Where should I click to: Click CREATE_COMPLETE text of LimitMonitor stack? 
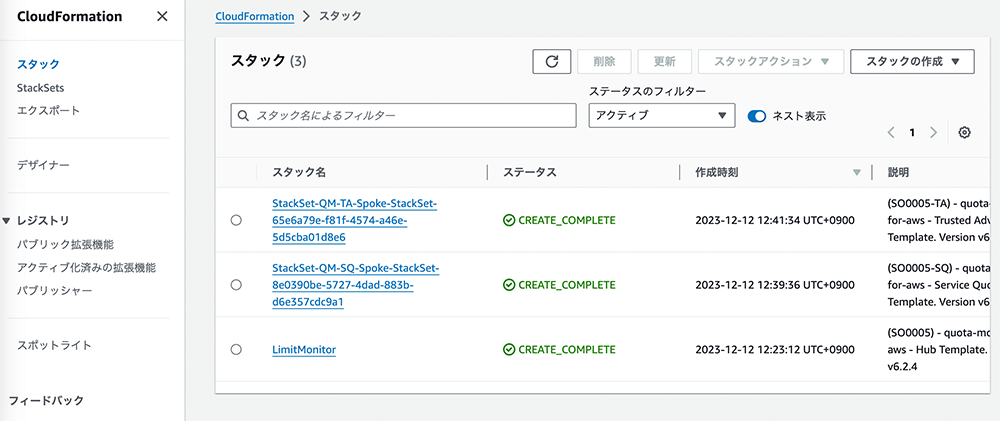click(567, 350)
